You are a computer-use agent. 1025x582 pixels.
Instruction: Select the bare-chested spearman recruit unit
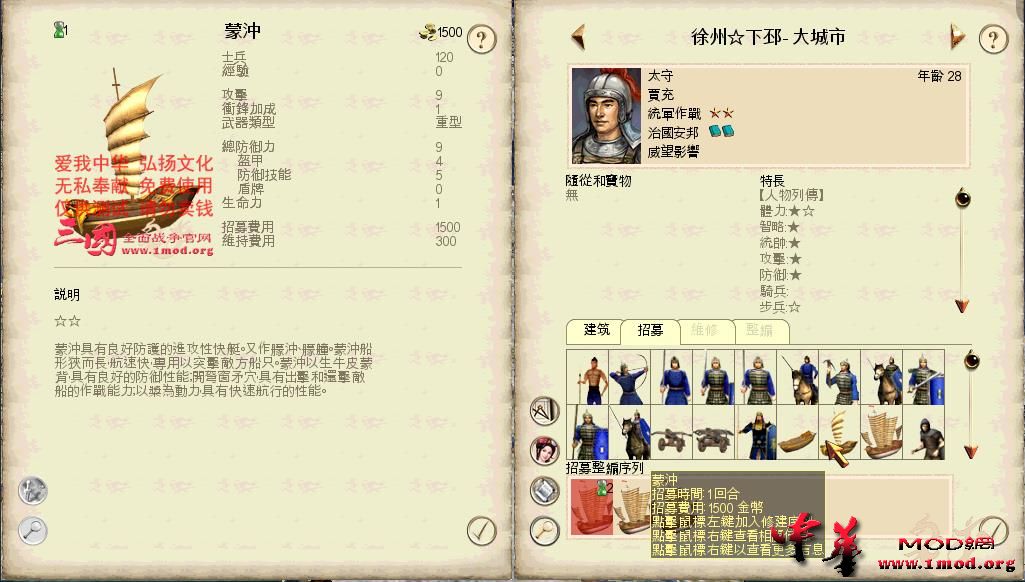(x=587, y=377)
